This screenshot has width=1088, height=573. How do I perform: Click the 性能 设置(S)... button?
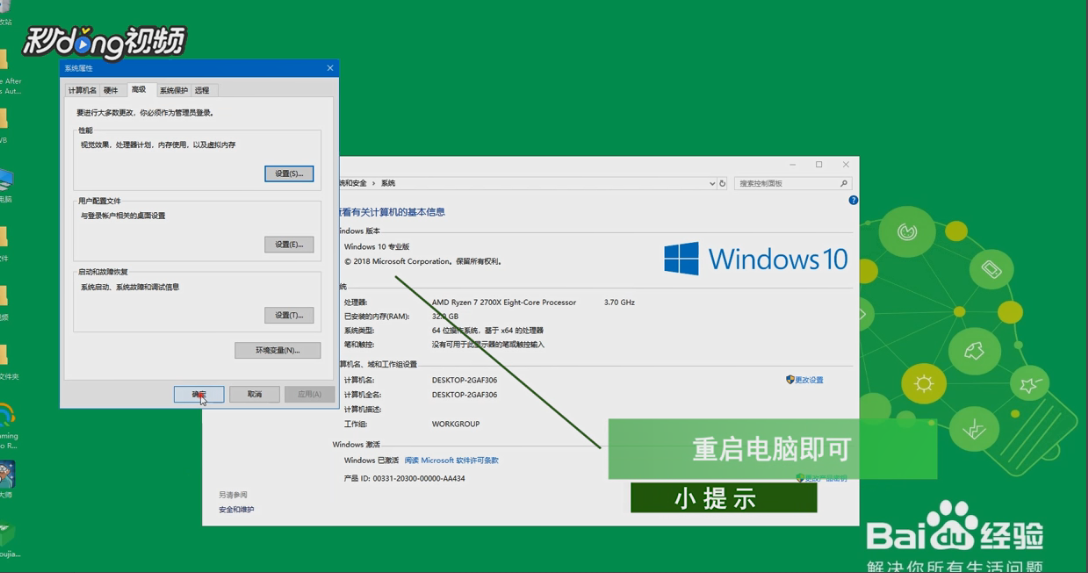click(x=289, y=173)
